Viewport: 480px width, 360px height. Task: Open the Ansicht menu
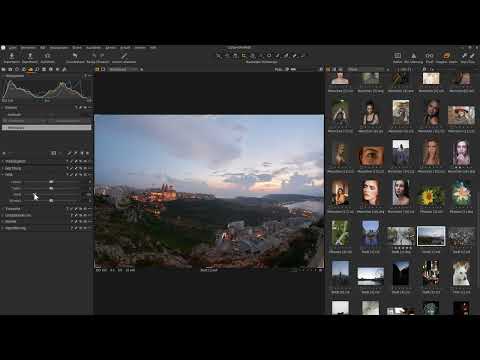(126, 48)
